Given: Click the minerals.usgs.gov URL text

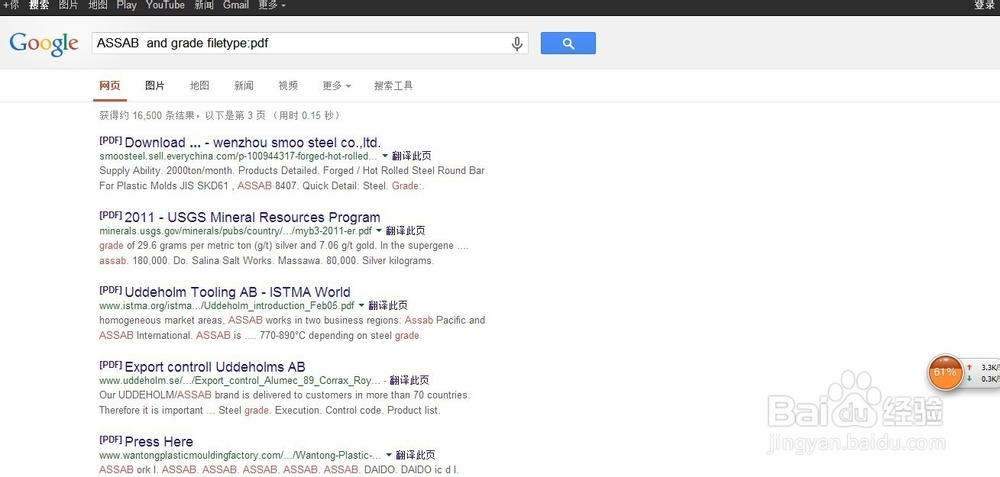Looking at the screenshot, I should [235, 231].
